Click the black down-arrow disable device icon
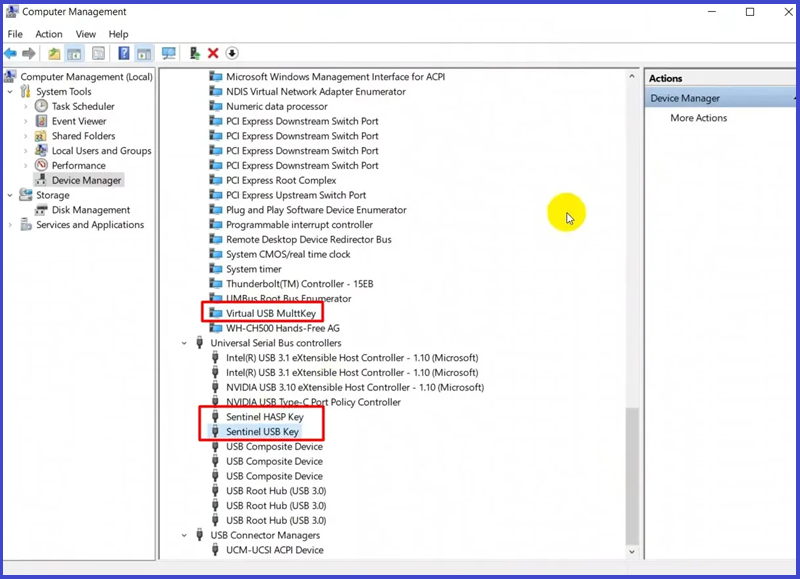The width and height of the screenshot is (800, 579). (232, 53)
